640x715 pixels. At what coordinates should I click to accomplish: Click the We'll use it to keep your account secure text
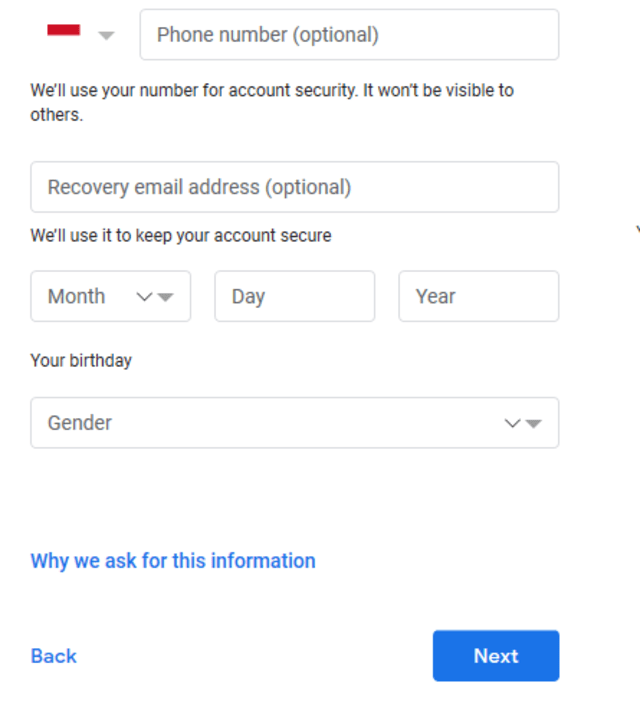pos(181,236)
